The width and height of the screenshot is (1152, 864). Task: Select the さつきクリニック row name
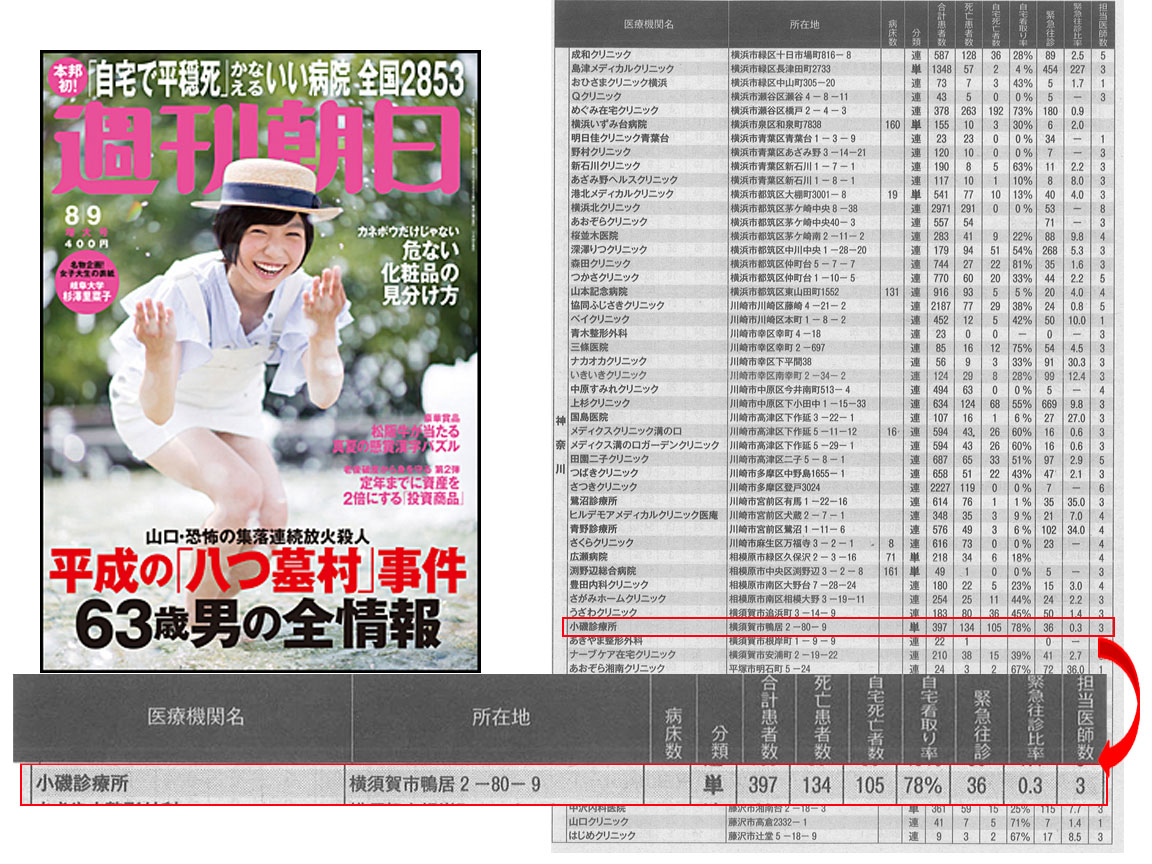[605, 487]
